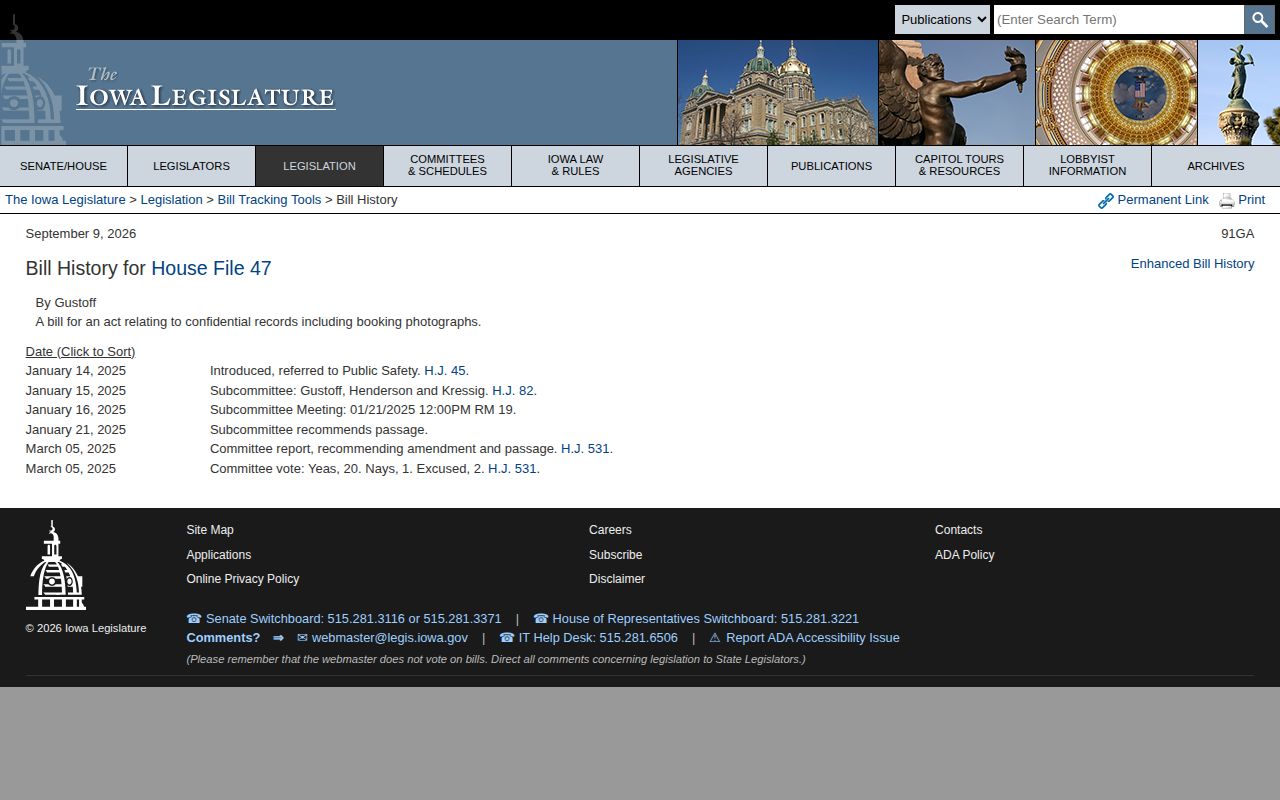
Task: Open the Legislators menu
Action: [191, 166]
